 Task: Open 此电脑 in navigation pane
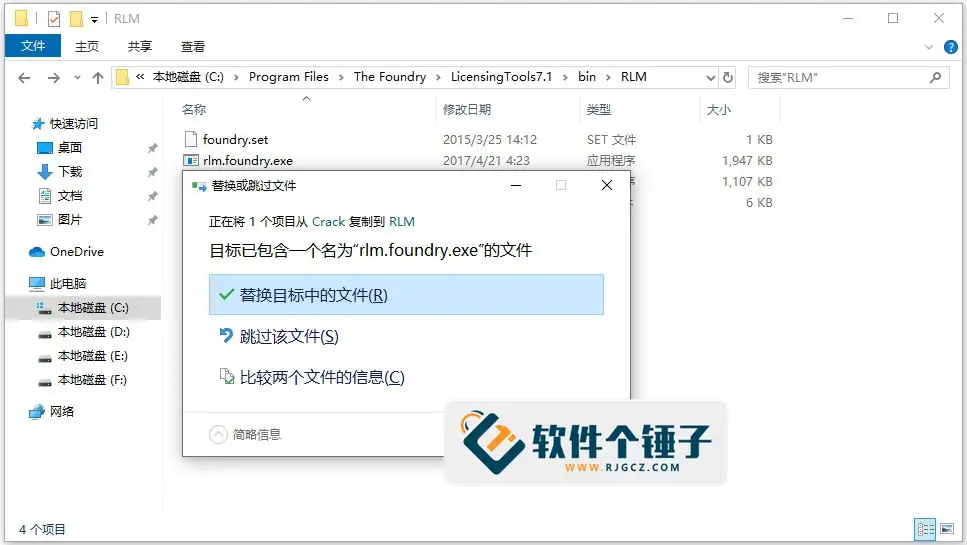point(68,284)
